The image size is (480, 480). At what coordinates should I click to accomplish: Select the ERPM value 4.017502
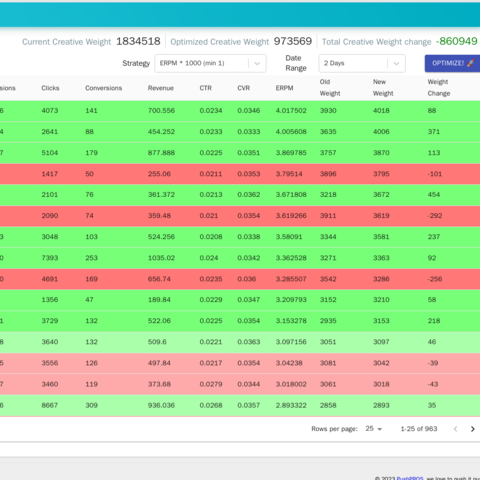click(291, 111)
